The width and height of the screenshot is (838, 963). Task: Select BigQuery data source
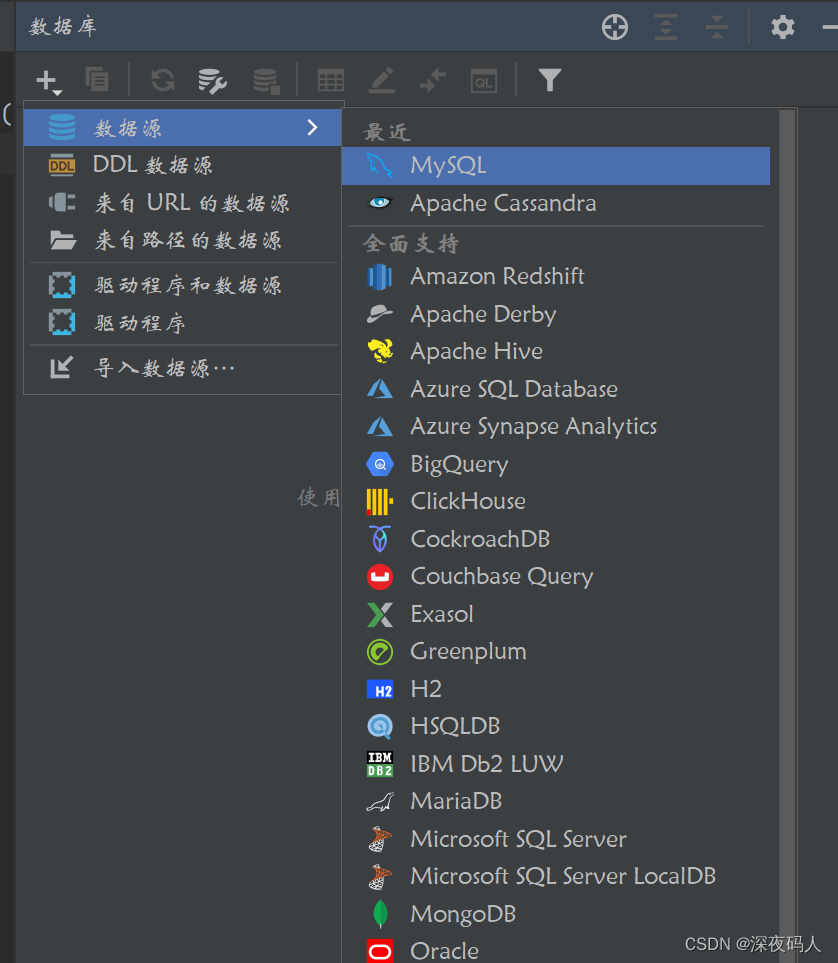coord(555,464)
